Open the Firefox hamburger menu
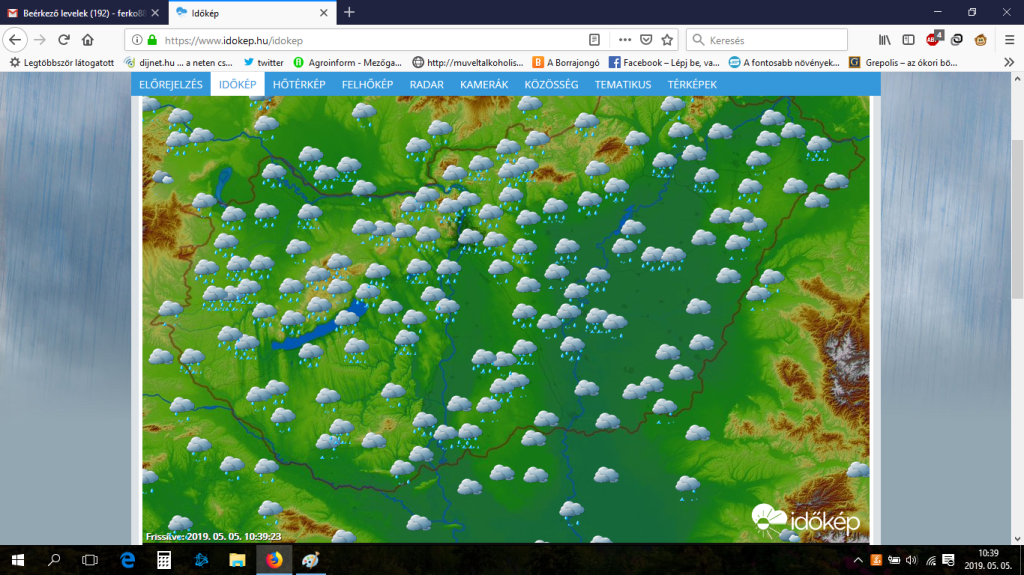The image size is (1024, 575). click(x=1008, y=40)
